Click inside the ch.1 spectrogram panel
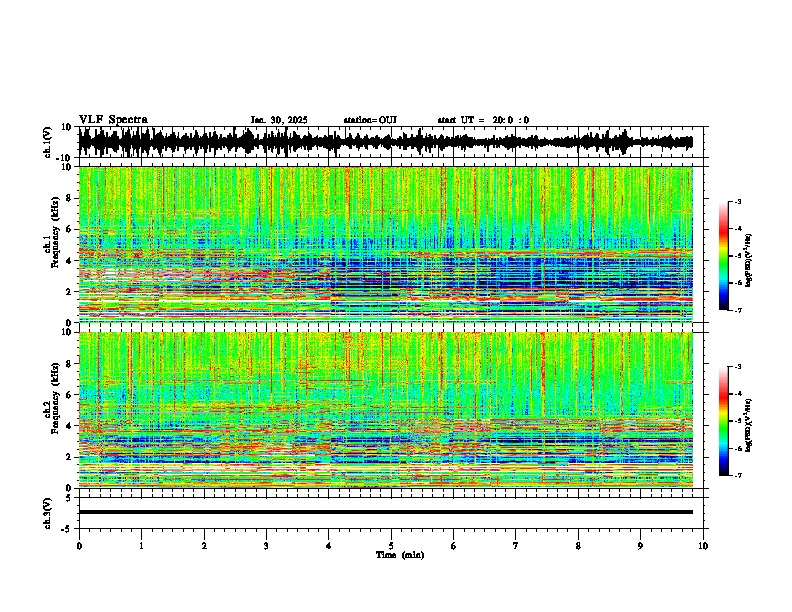Image resolution: width=792 pixels, height=612 pixels. point(385,244)
